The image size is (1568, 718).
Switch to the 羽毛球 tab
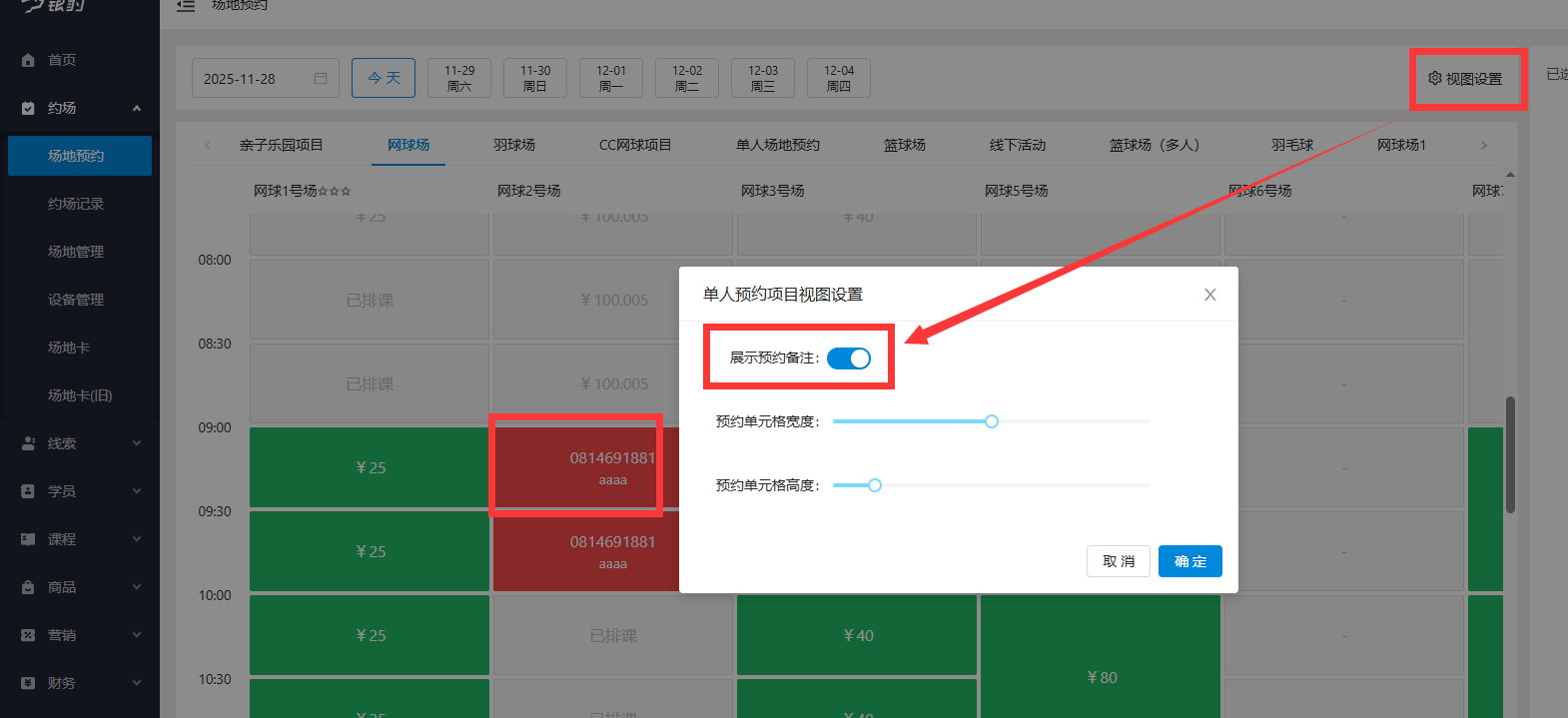1292,145
